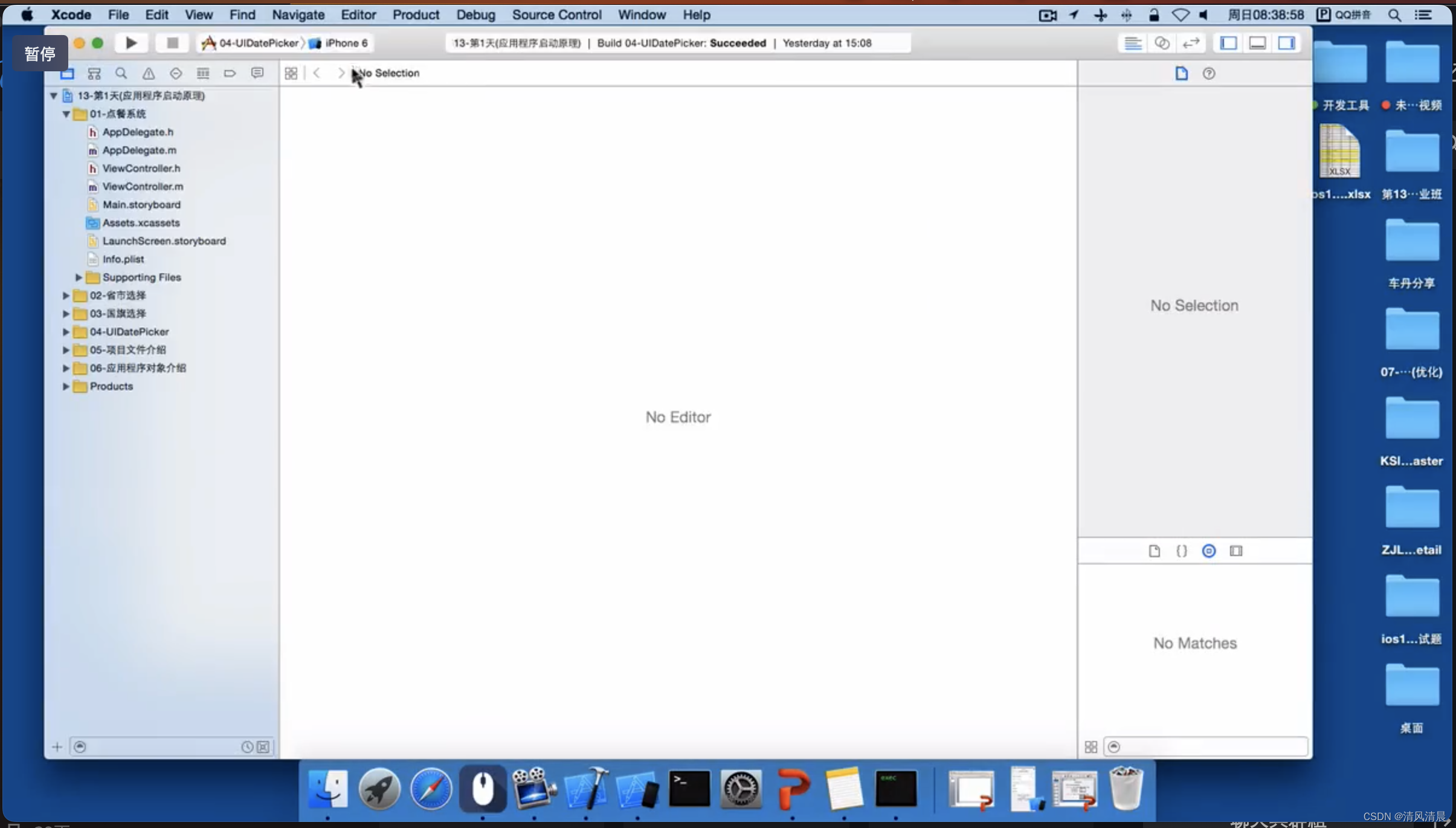The image size is (1456, 828).
Task: Open the Debug menu
Action: tap(475, 15)
